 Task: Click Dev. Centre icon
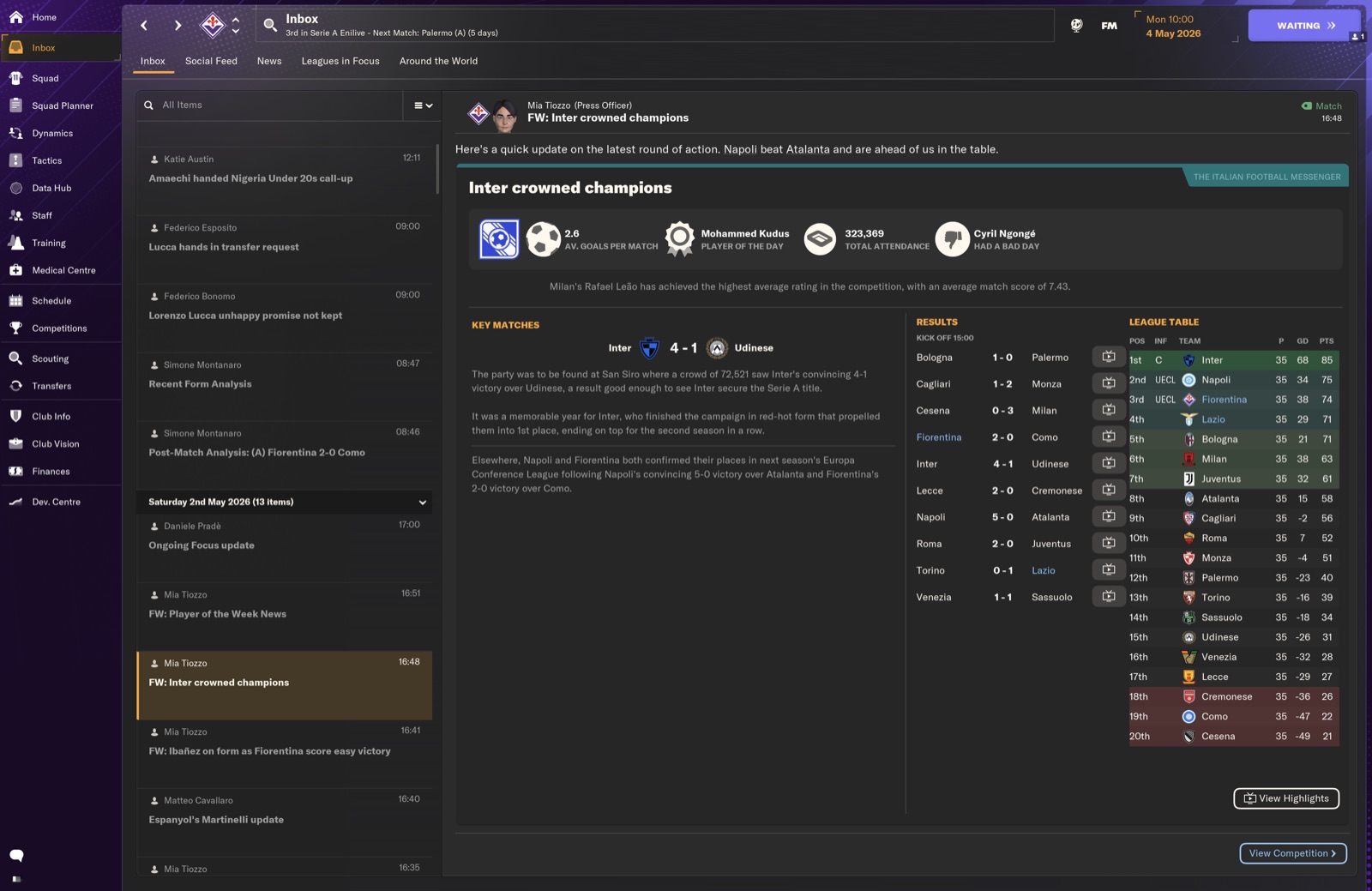(15, 502)
